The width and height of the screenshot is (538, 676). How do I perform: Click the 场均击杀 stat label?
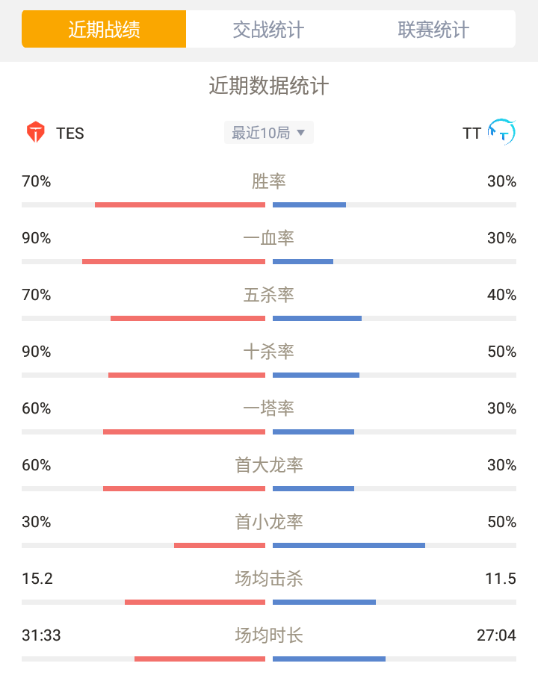[269, 579]
